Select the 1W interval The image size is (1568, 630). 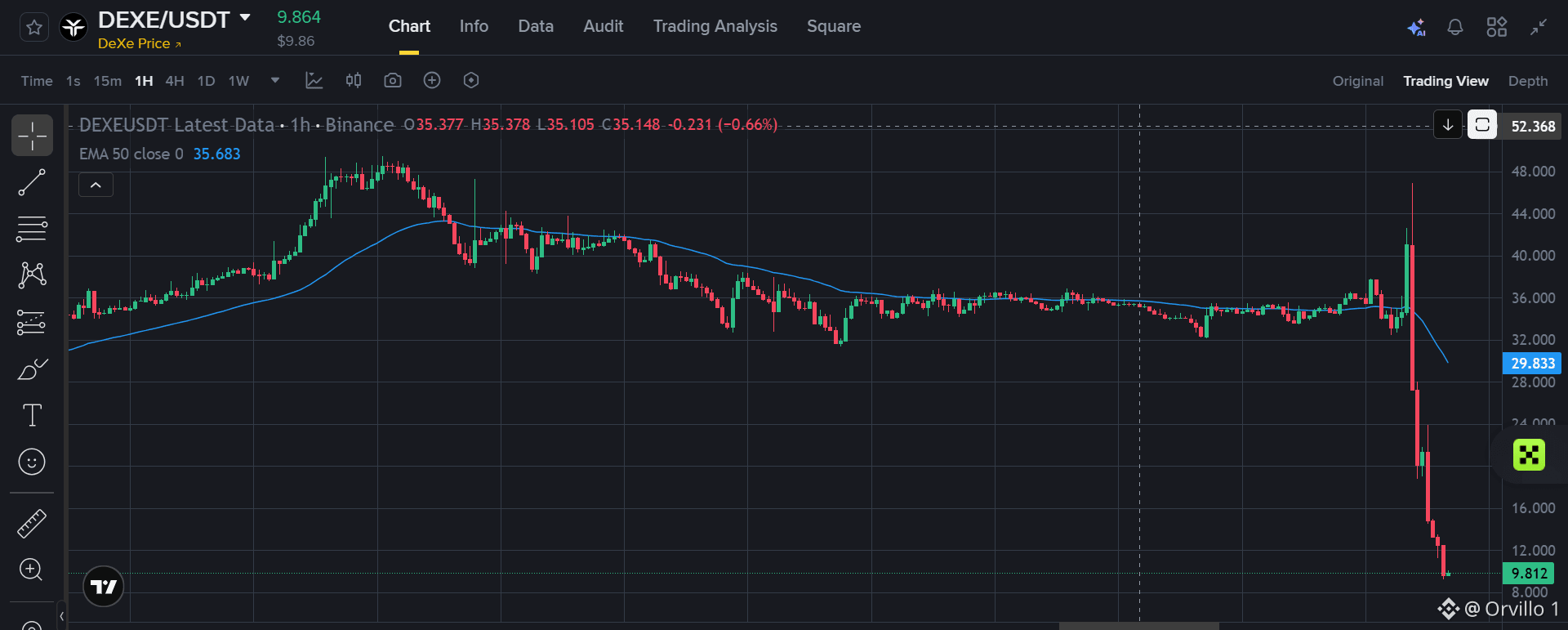pyautogui.click(x=238, y=81)
